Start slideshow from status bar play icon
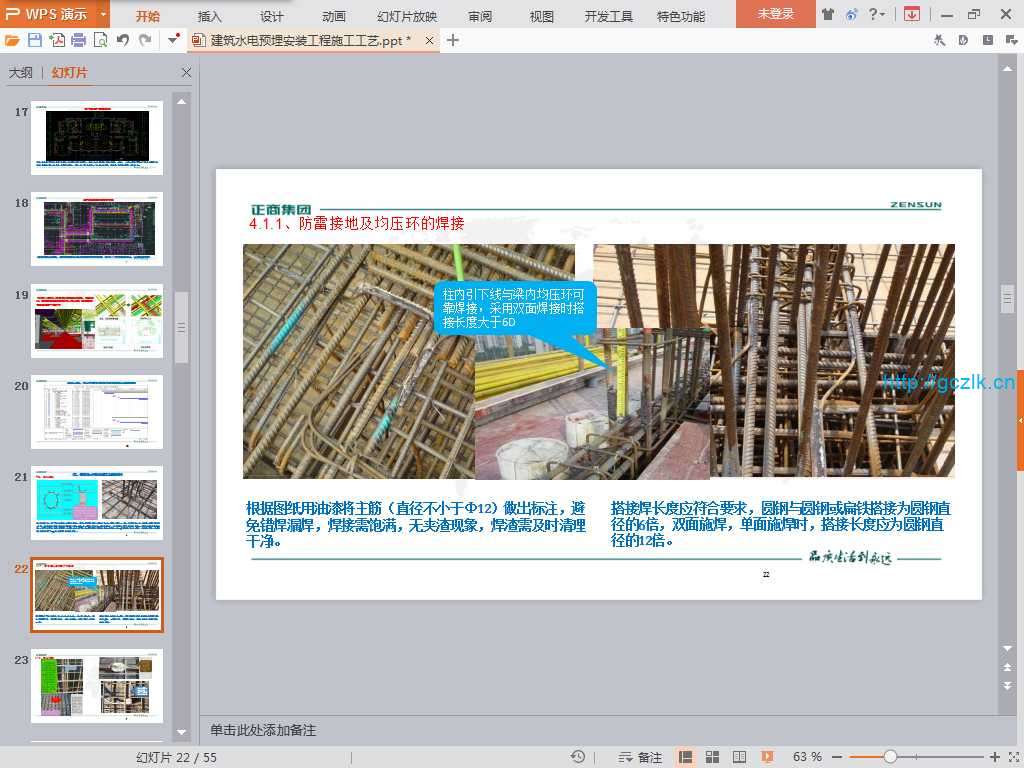 point(767,757)
